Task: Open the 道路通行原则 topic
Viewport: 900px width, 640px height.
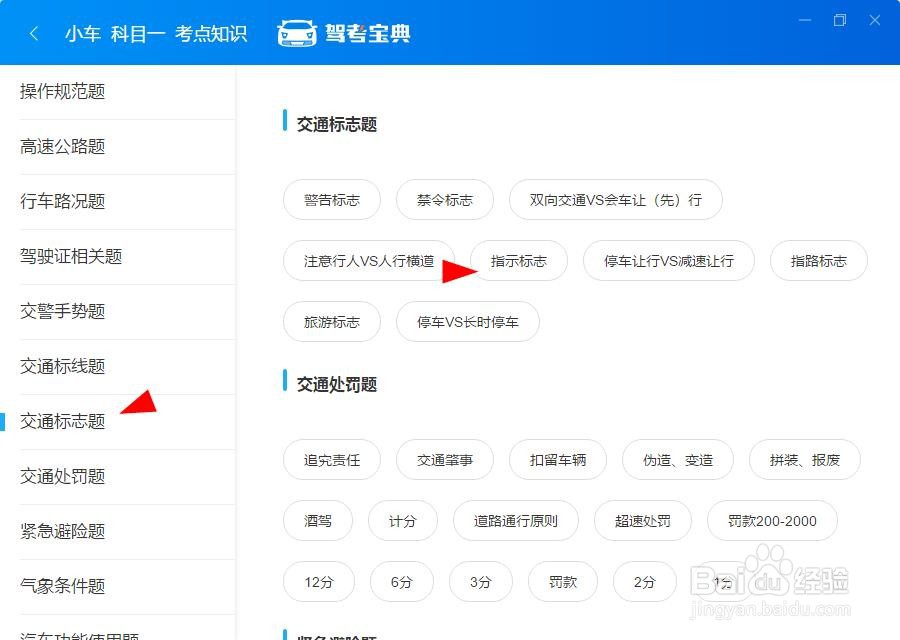Action: [x=515, y=521]
